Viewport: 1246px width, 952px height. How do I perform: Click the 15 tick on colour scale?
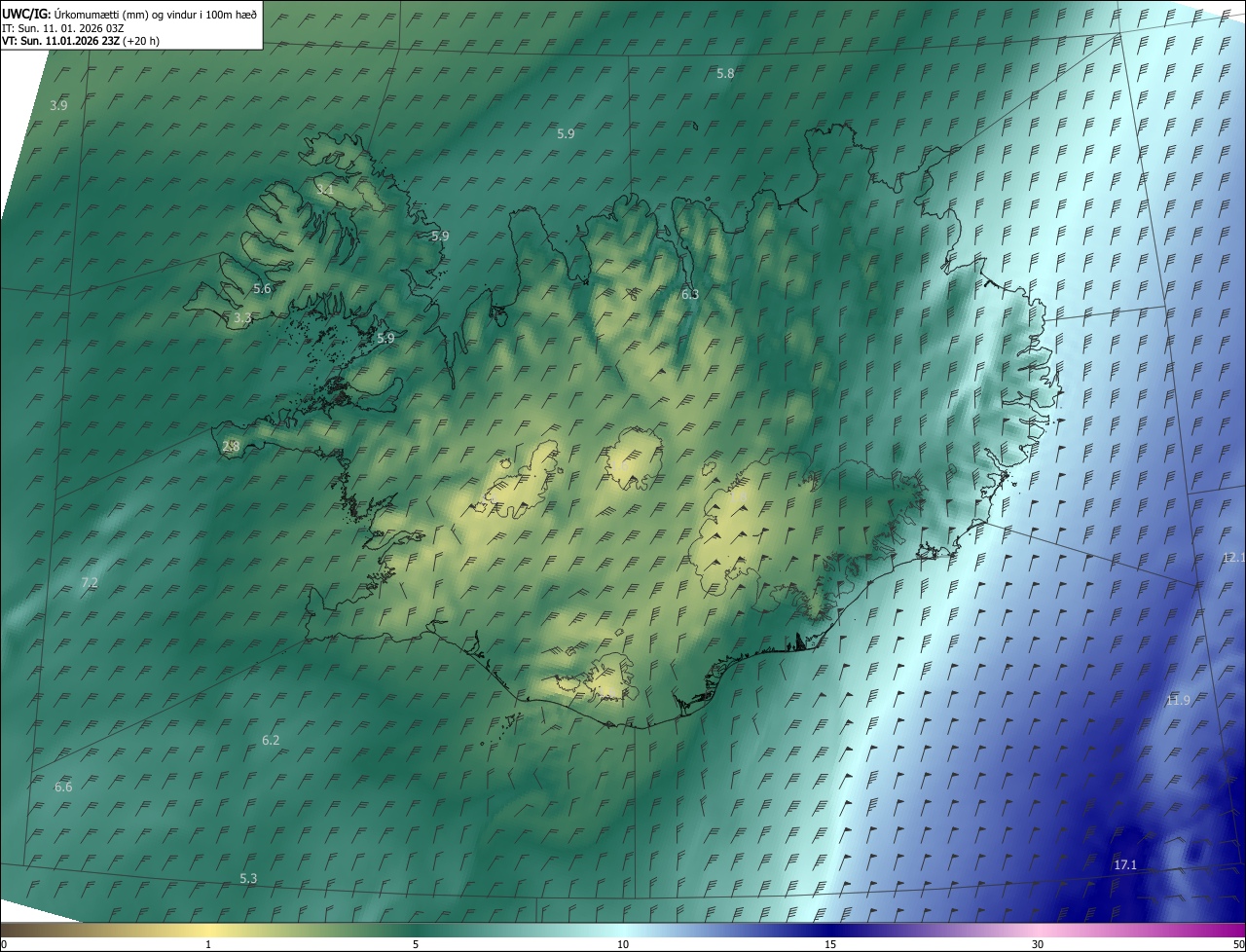[830, 945]
